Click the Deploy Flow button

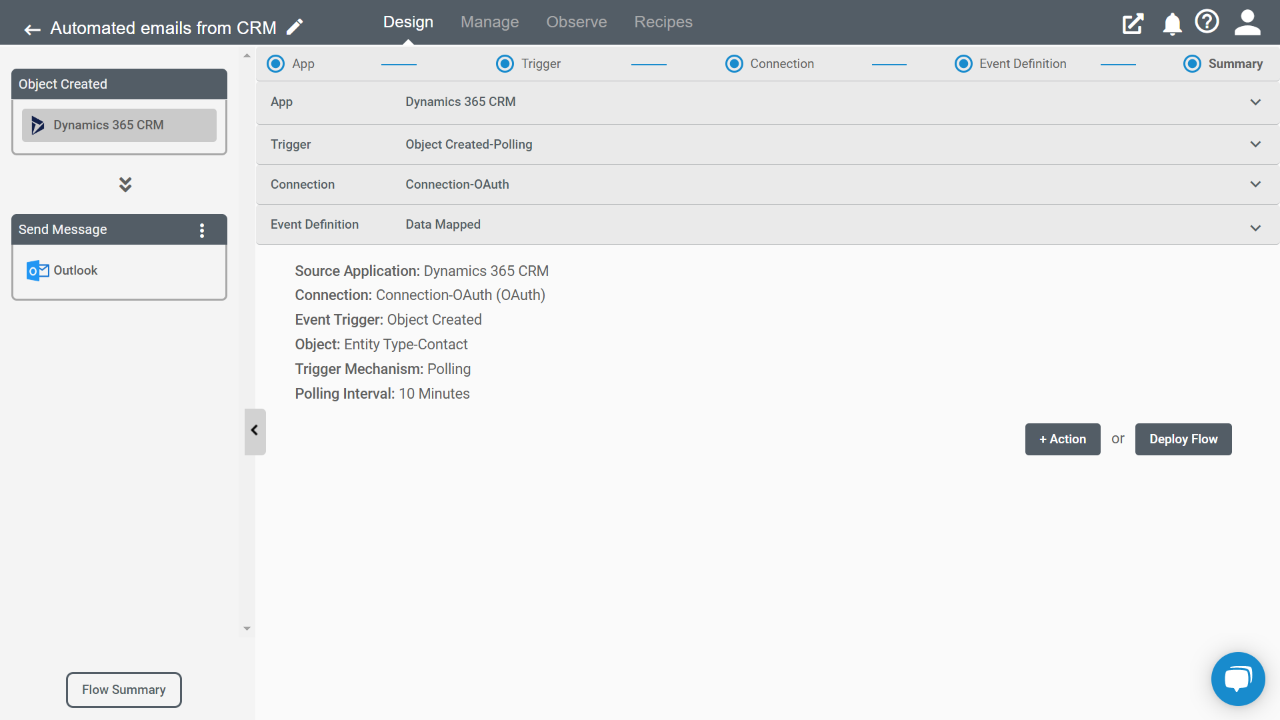(1183, 439)
